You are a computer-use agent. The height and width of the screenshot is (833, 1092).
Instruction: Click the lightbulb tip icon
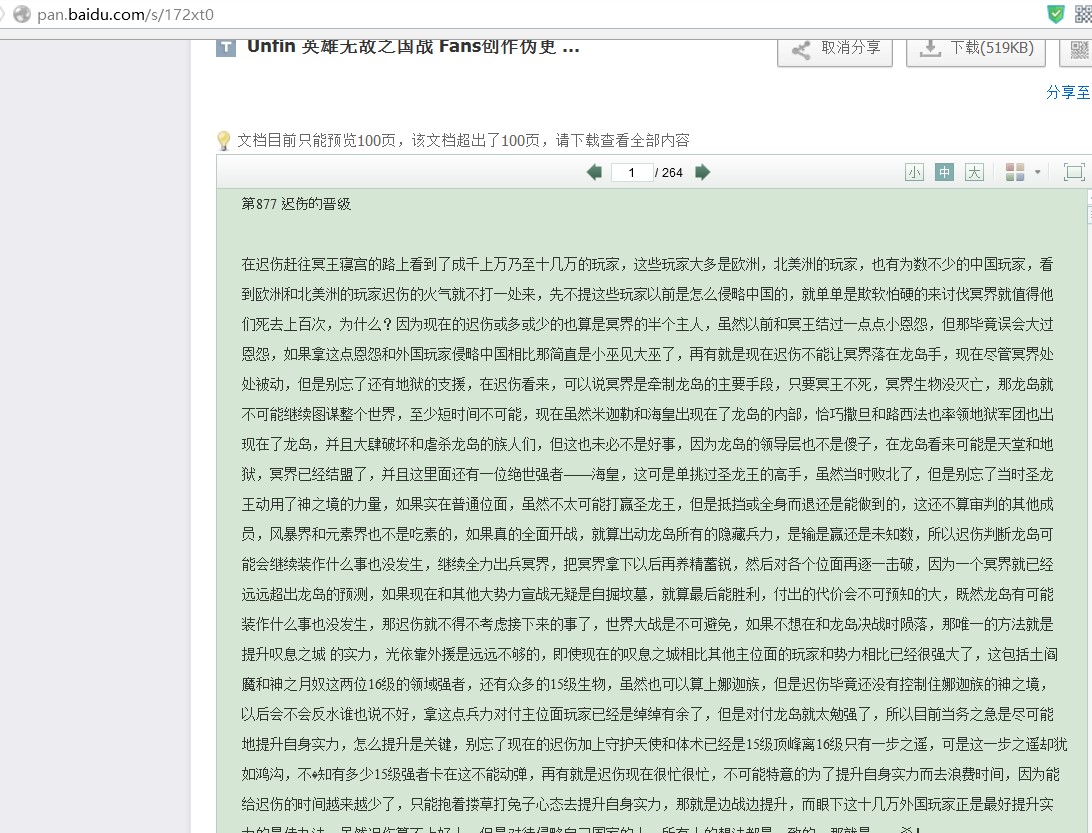[224, 141]
